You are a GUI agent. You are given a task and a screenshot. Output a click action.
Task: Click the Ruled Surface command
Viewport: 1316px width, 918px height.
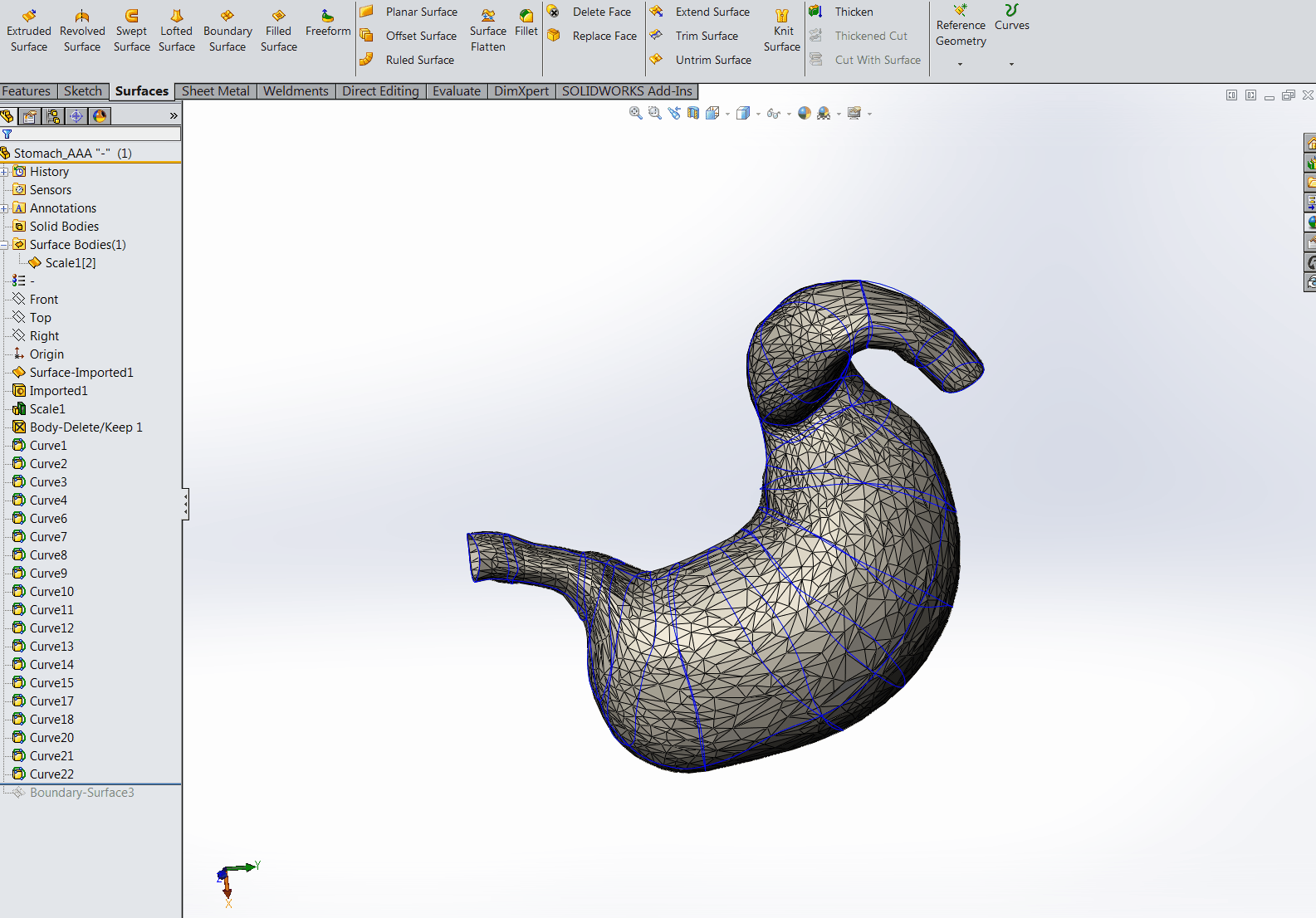click(x=408, y=60)
